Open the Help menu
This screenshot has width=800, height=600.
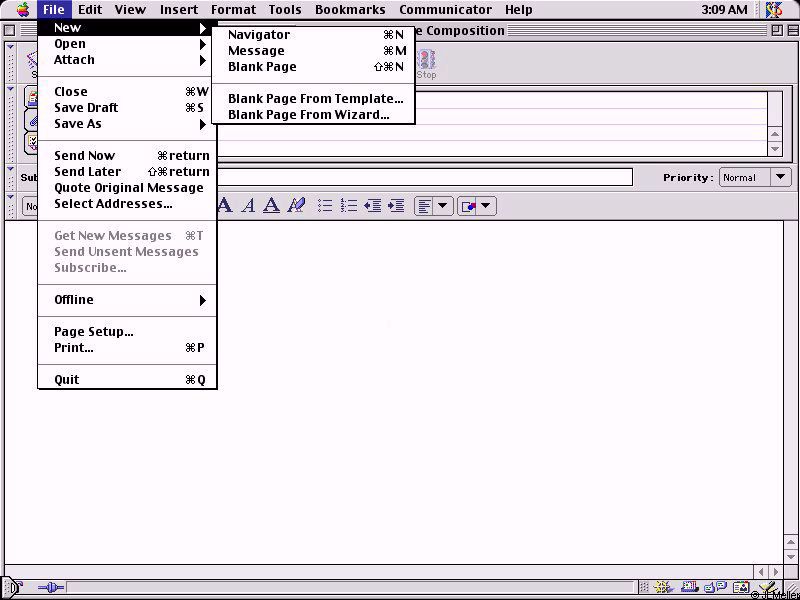[518, 9]
